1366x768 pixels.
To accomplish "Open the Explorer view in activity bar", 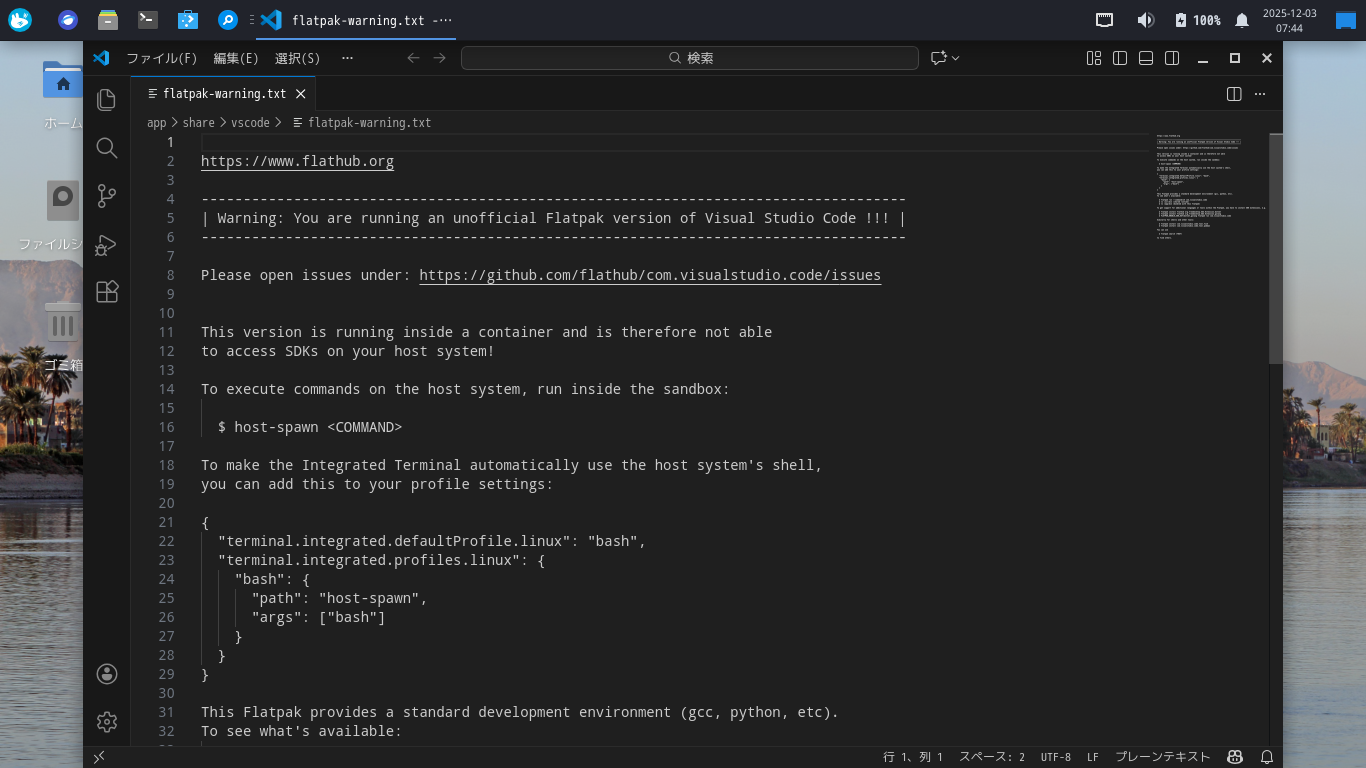I will [107, 99].
